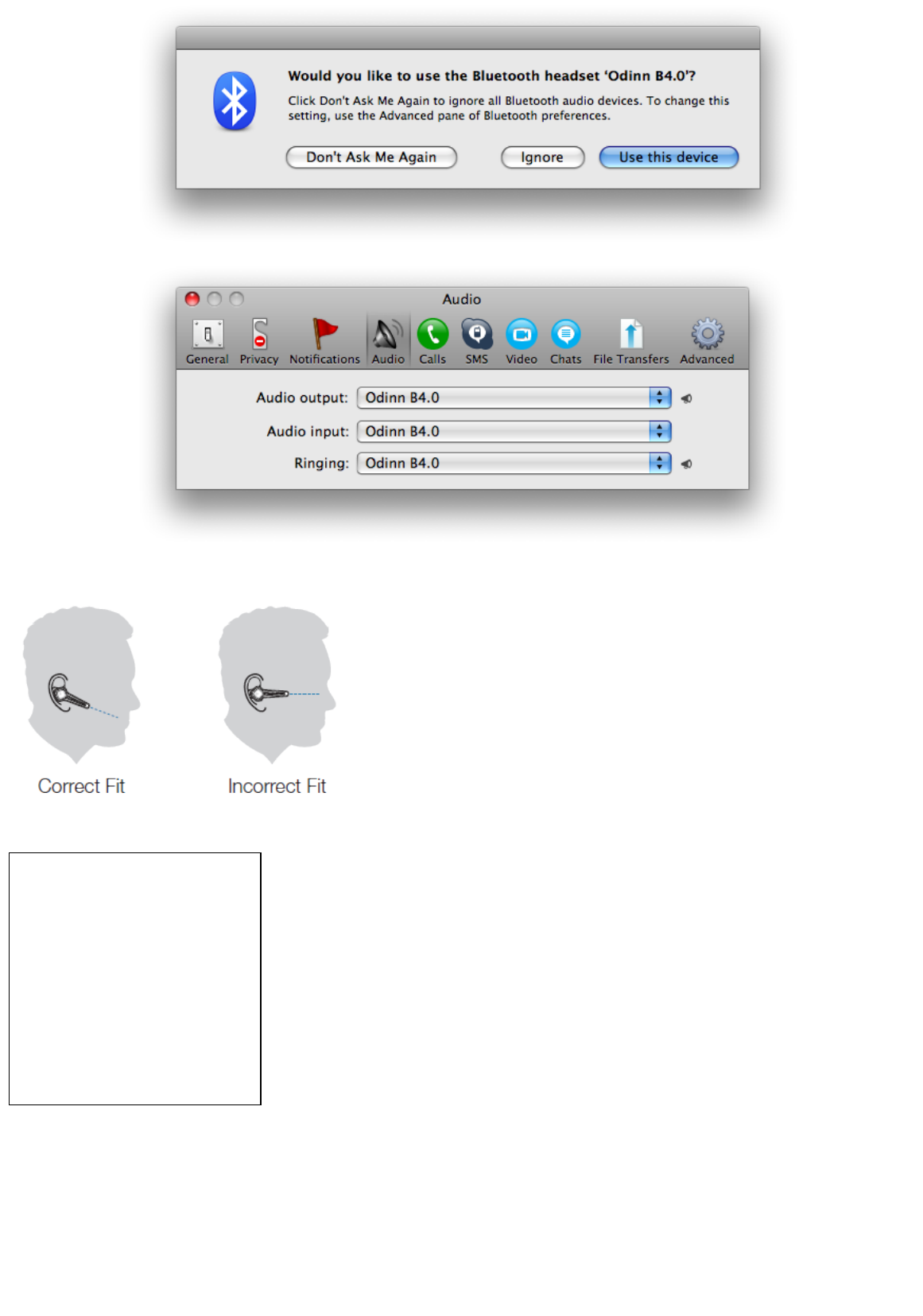Open the Calls preferences pane
The image size is (923, 1316).
432,341
